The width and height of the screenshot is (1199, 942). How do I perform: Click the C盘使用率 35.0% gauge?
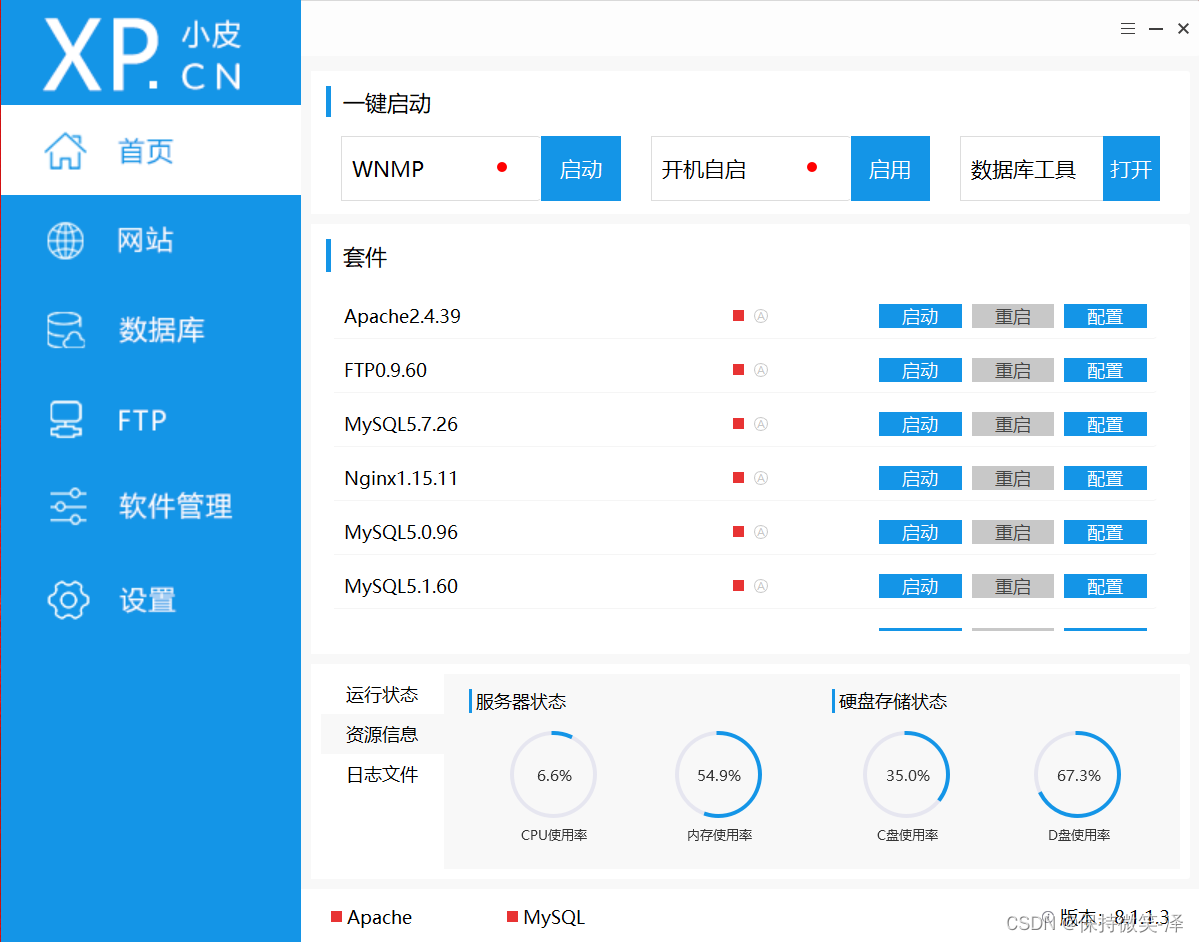coord(907,775)
